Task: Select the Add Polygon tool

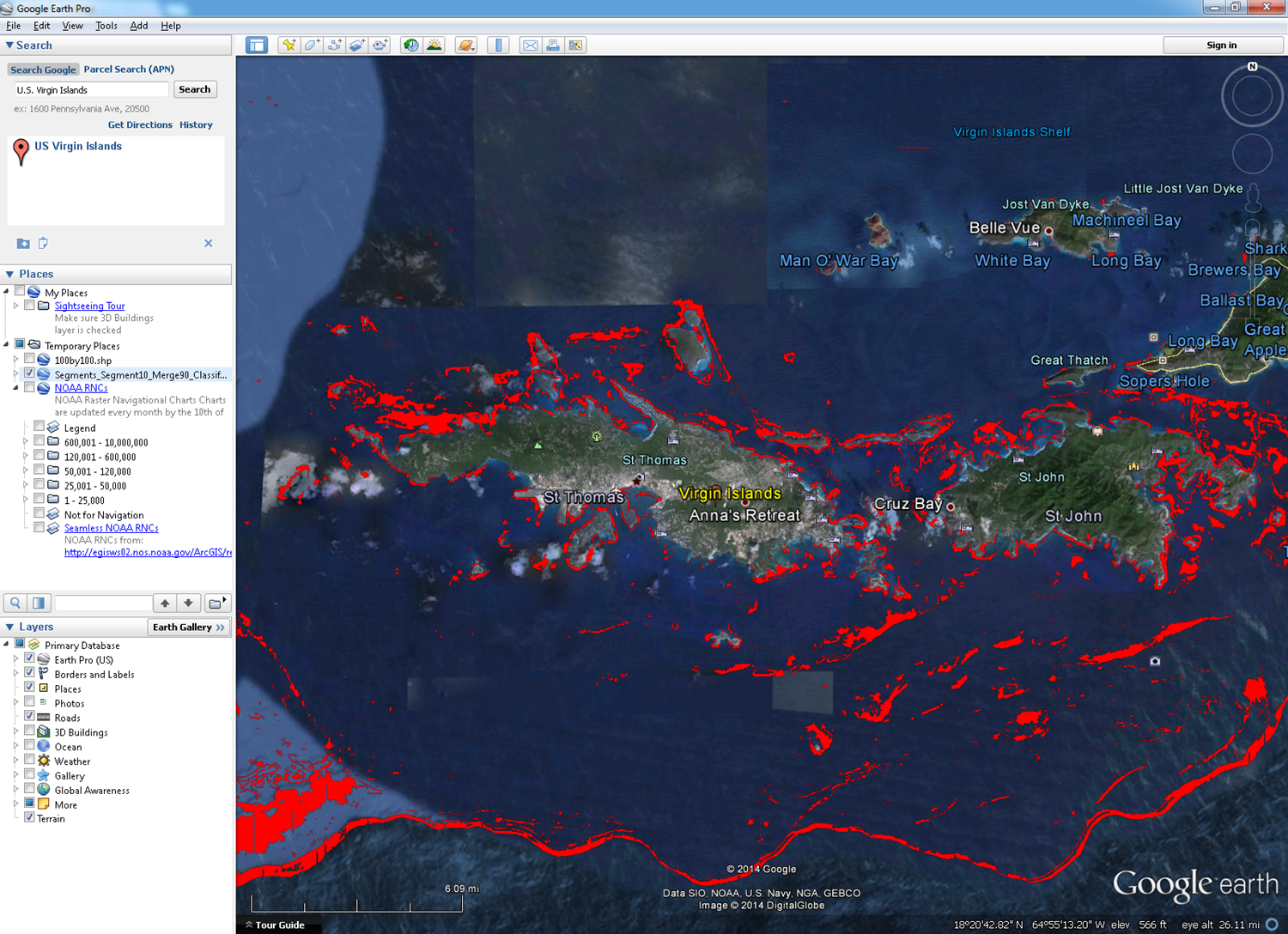Action: click(x=313, y=45)
